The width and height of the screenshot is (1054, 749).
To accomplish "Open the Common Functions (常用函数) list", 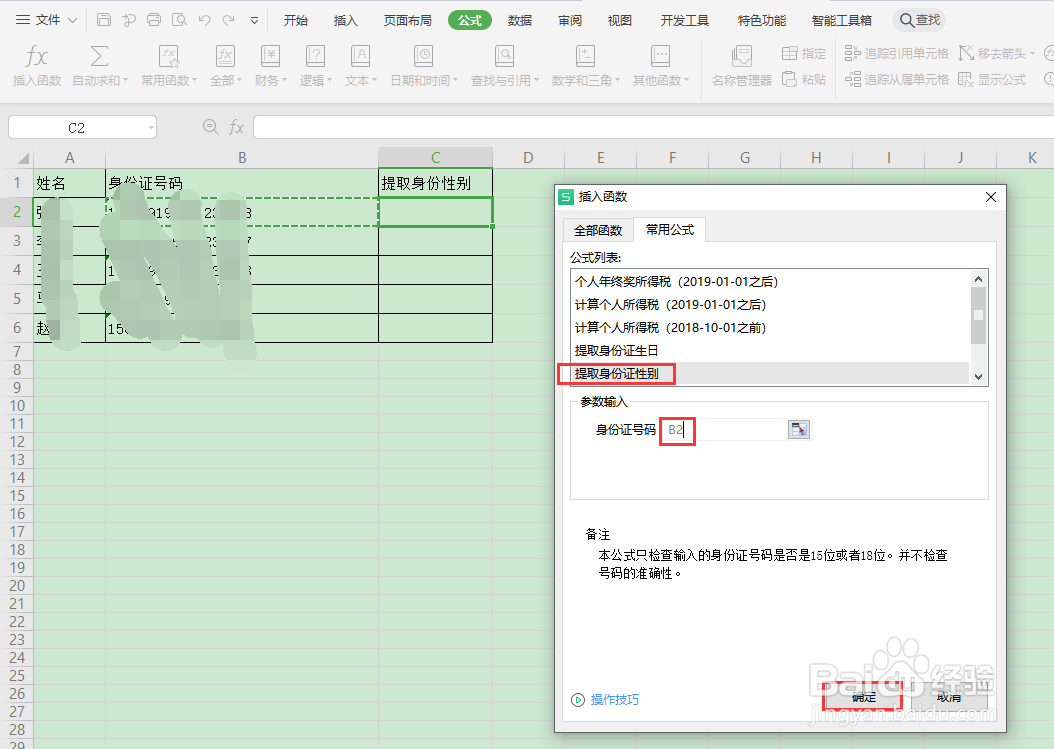I will [169, 65].
